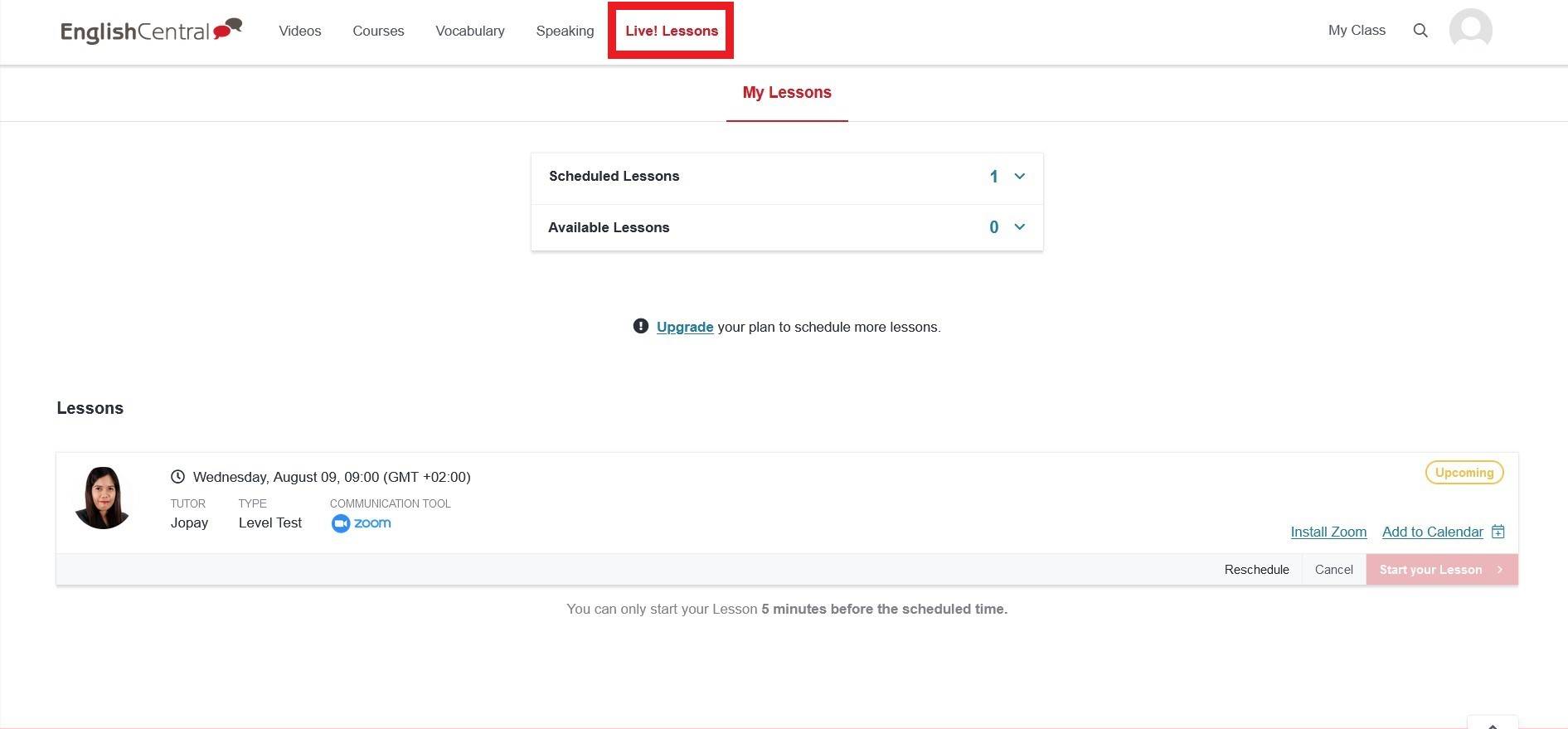Screen dimensions: 1568x729
Task: Expand the Scheduled Lessons chevron
Action: click(x=1020, y=176)
